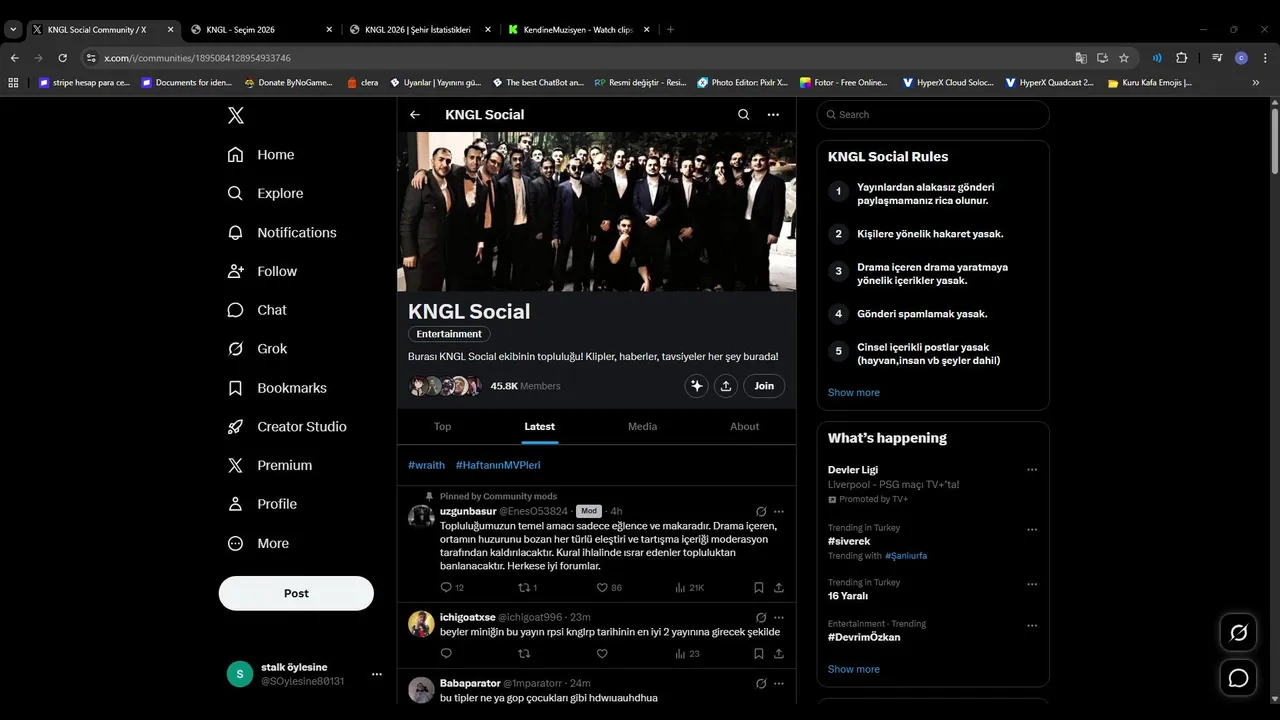Viewport: 1280px width, 720px height.
Task: Repost ichigoatxse's post
Action: [524, 654]
